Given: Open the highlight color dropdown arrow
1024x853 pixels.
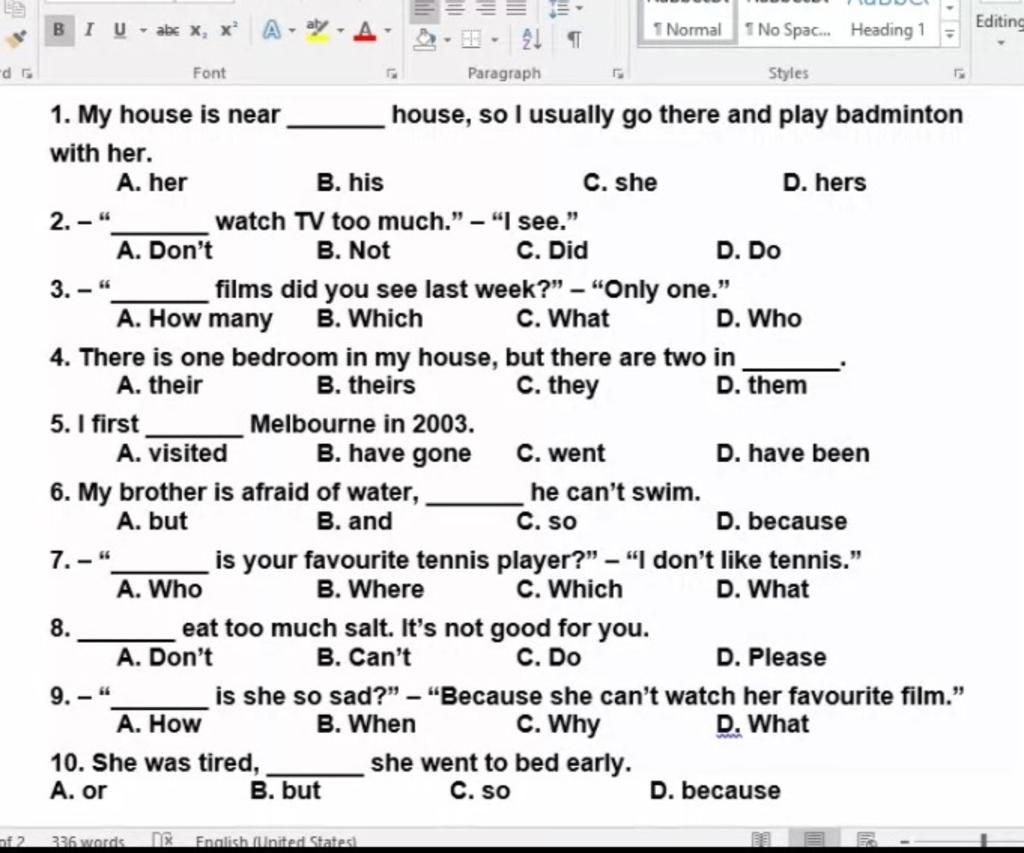Looking at the screenshot, I should pos(340,30).
